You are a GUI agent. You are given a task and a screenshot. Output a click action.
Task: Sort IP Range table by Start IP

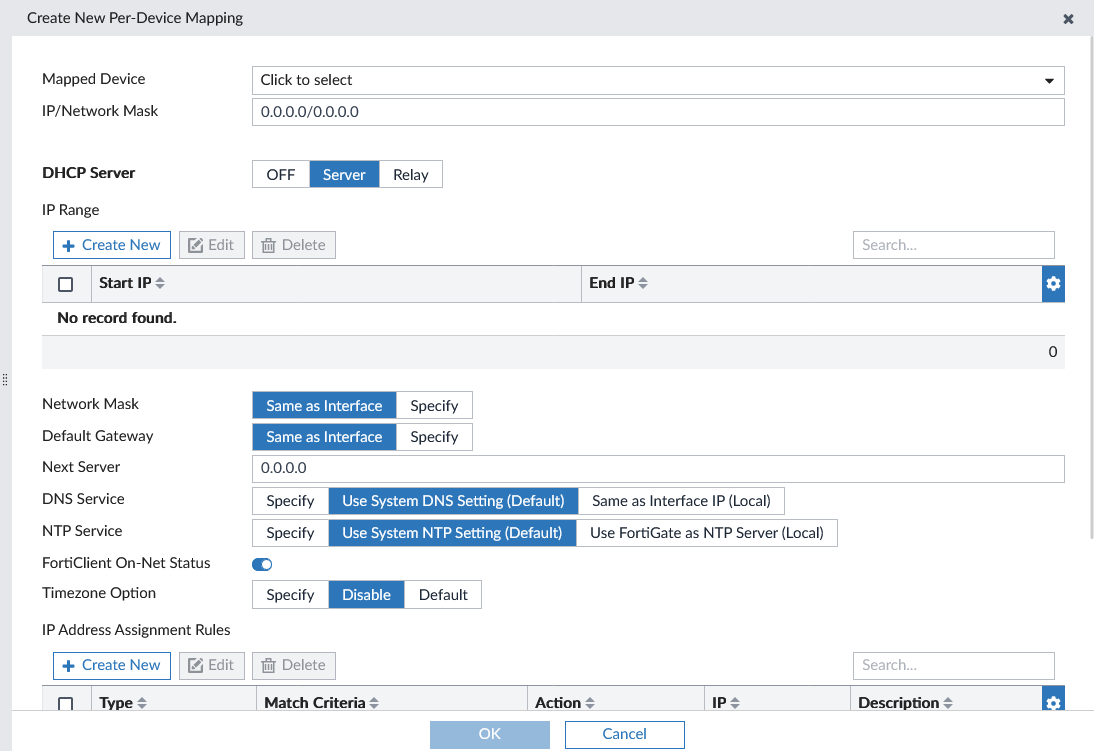[x=160, y=284]
